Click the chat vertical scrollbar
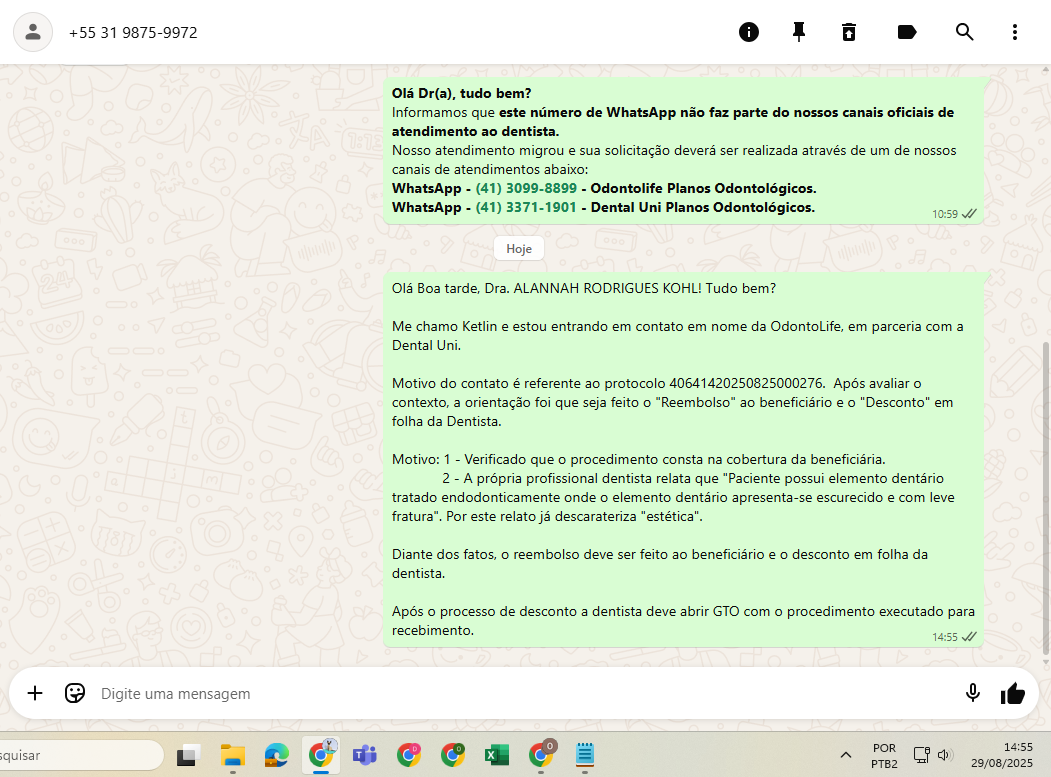 coord(1046,496)
